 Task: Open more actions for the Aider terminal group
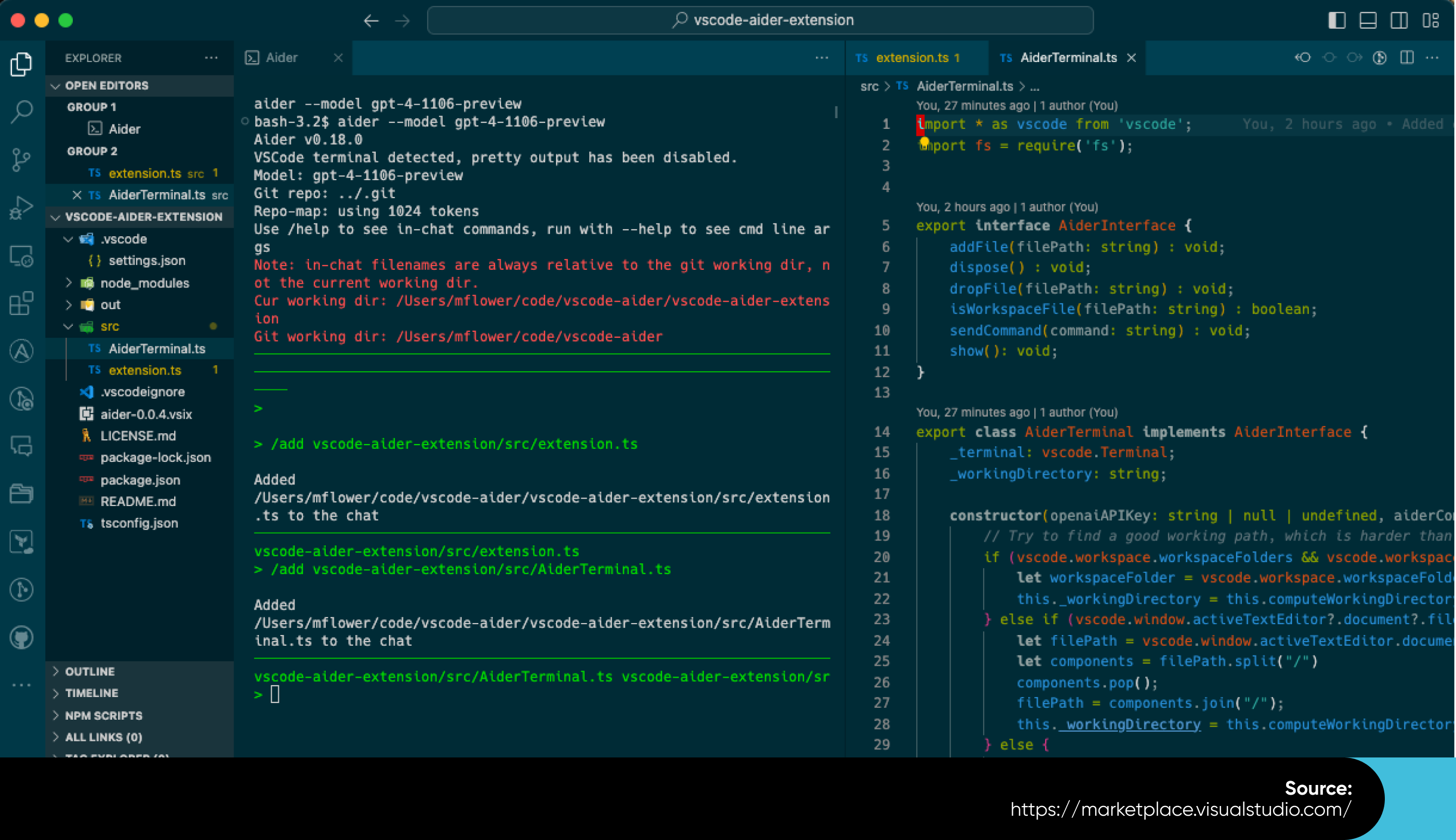(x=822, y=58)
